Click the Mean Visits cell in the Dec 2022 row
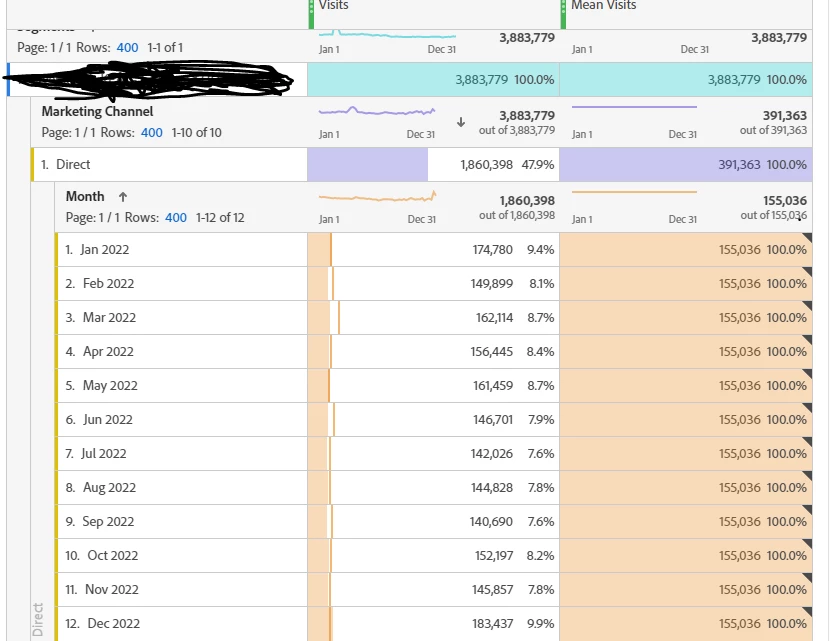The width and height of the screenshot is (838, 641). click(686, 623)
